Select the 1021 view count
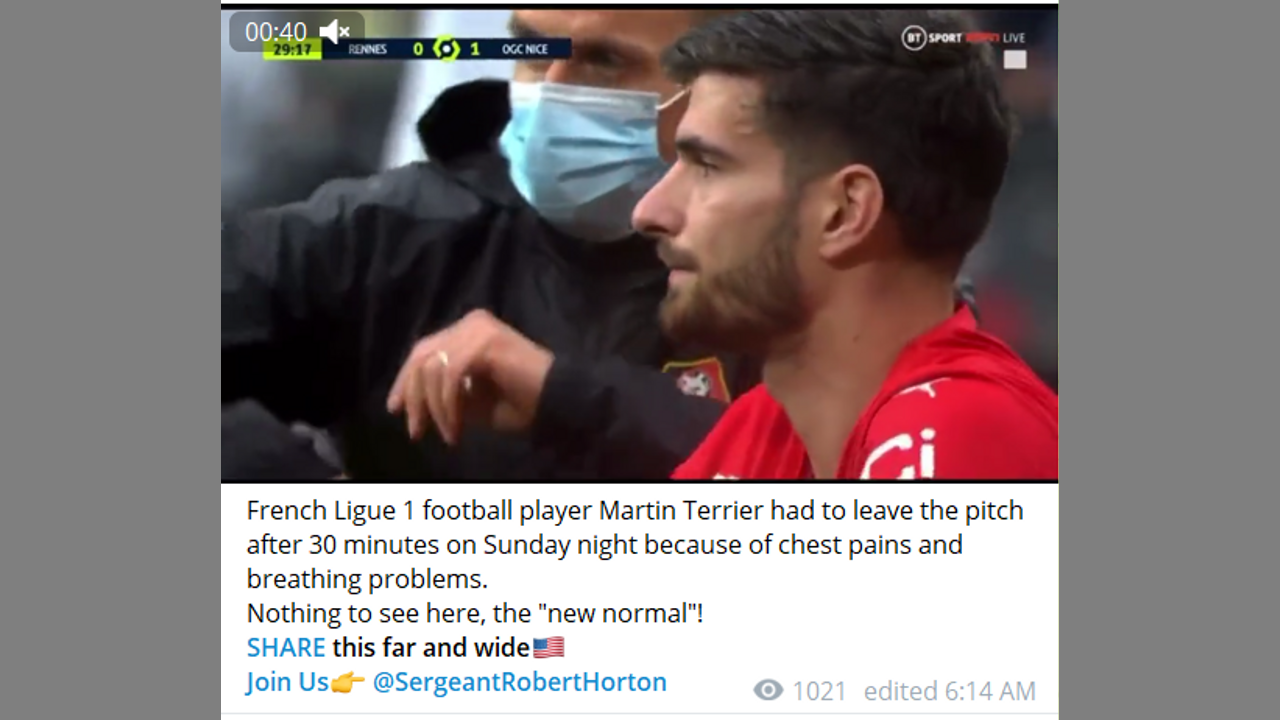Image resolution: width=1280 pixels, height=720 pixels. [x=819, y=691]
